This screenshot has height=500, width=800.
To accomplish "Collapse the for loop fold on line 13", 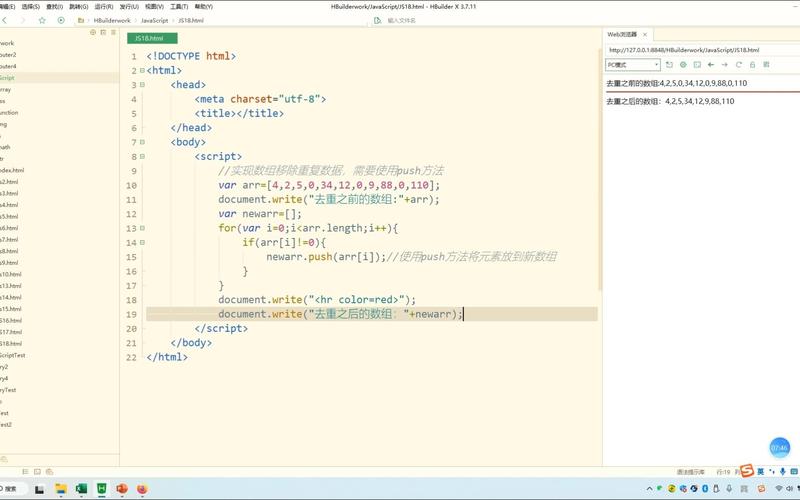I will (x=142, y=228).
